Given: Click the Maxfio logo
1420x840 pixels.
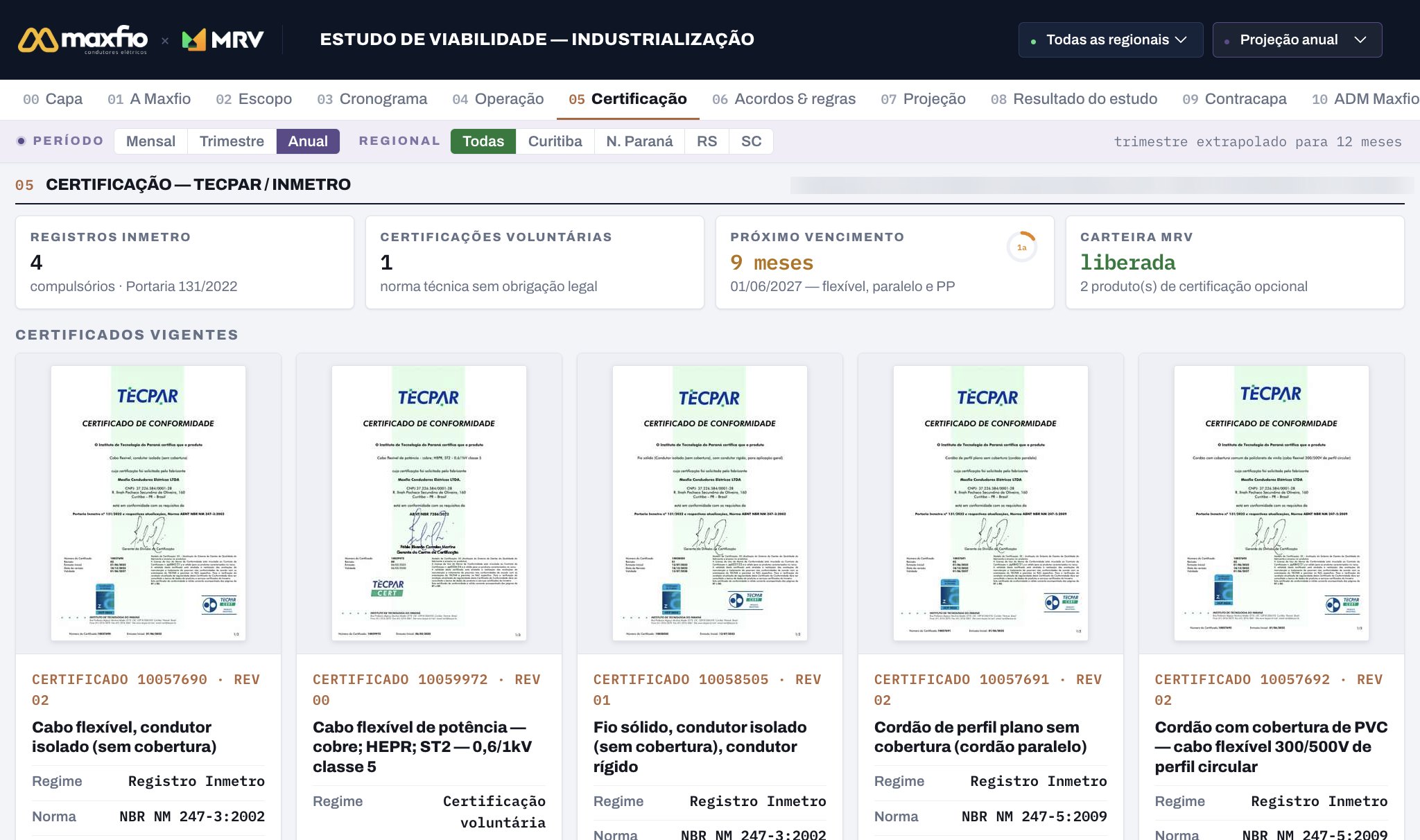Looking at the screenshot, I should 83,40.
